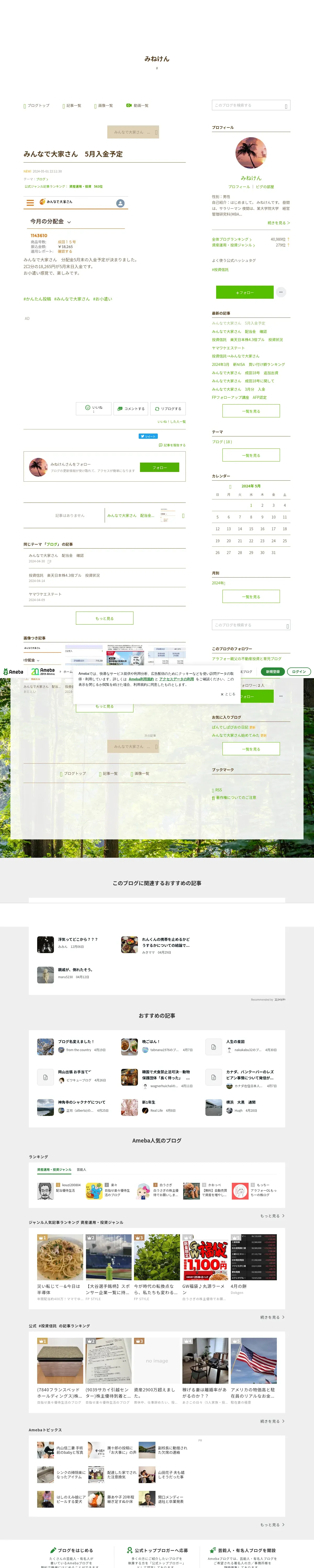Select day 1 in the calendar
The image size is (314, 1568).
[x=251, y=505]
